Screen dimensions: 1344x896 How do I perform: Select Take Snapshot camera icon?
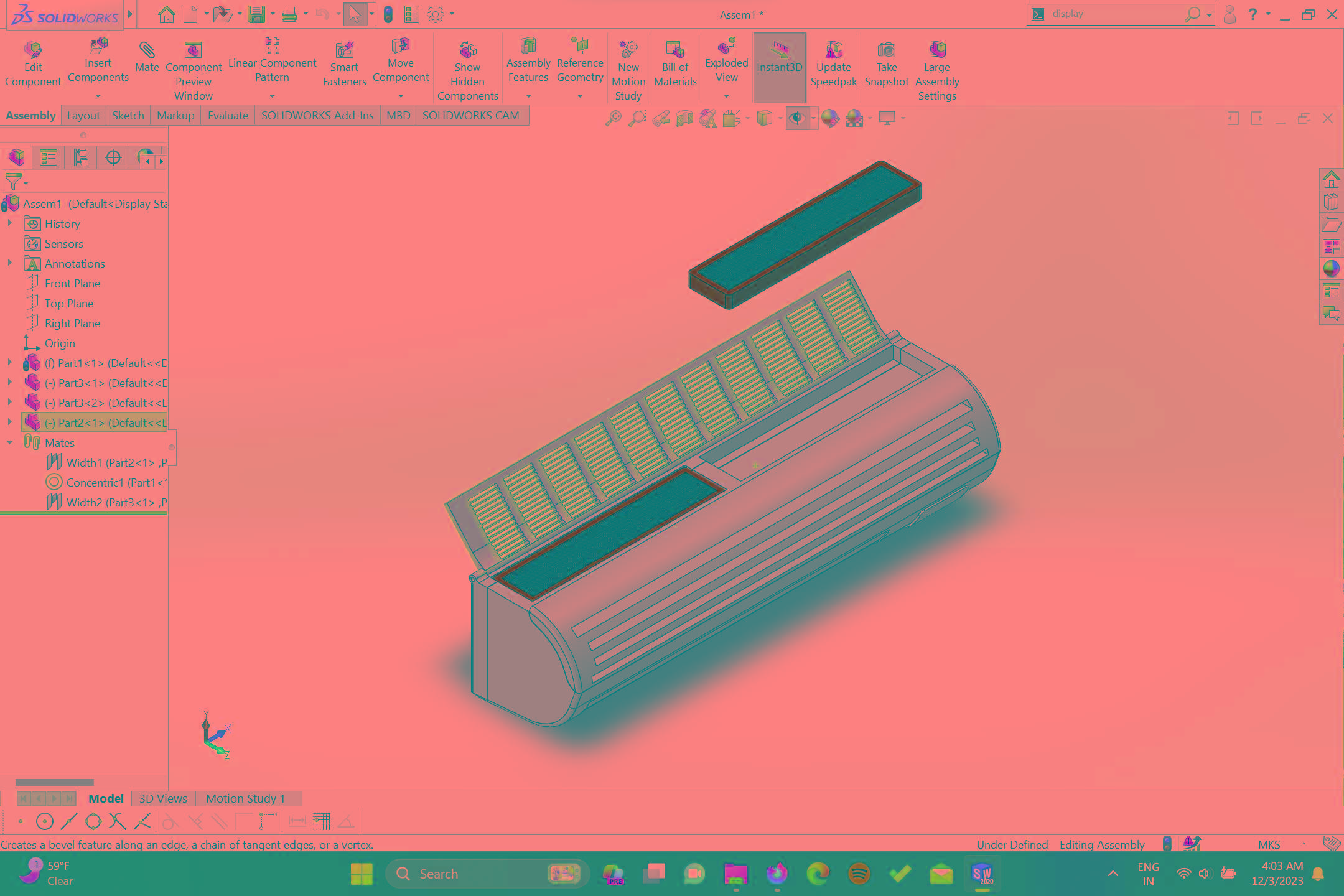886,50
